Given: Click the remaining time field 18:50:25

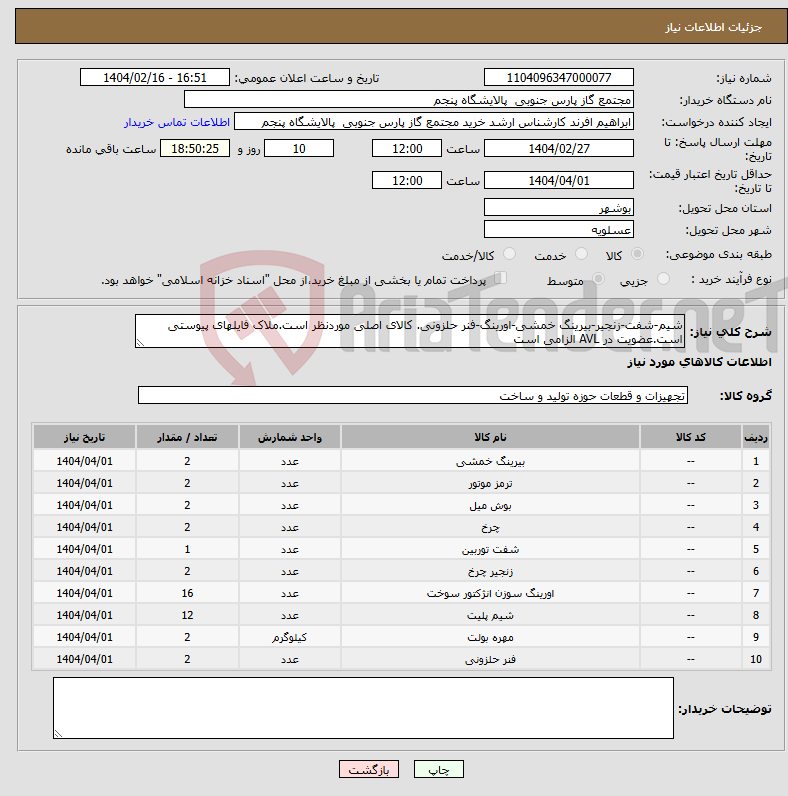Looking at the screenshot, I should click(x=195, y=148).
